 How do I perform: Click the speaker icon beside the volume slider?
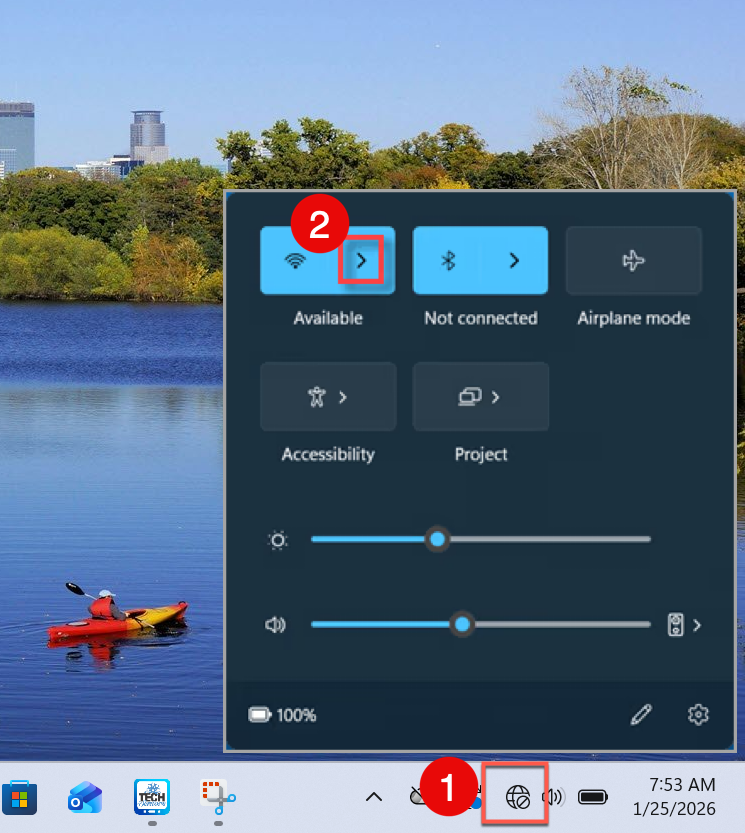click(x=275, y=625)
